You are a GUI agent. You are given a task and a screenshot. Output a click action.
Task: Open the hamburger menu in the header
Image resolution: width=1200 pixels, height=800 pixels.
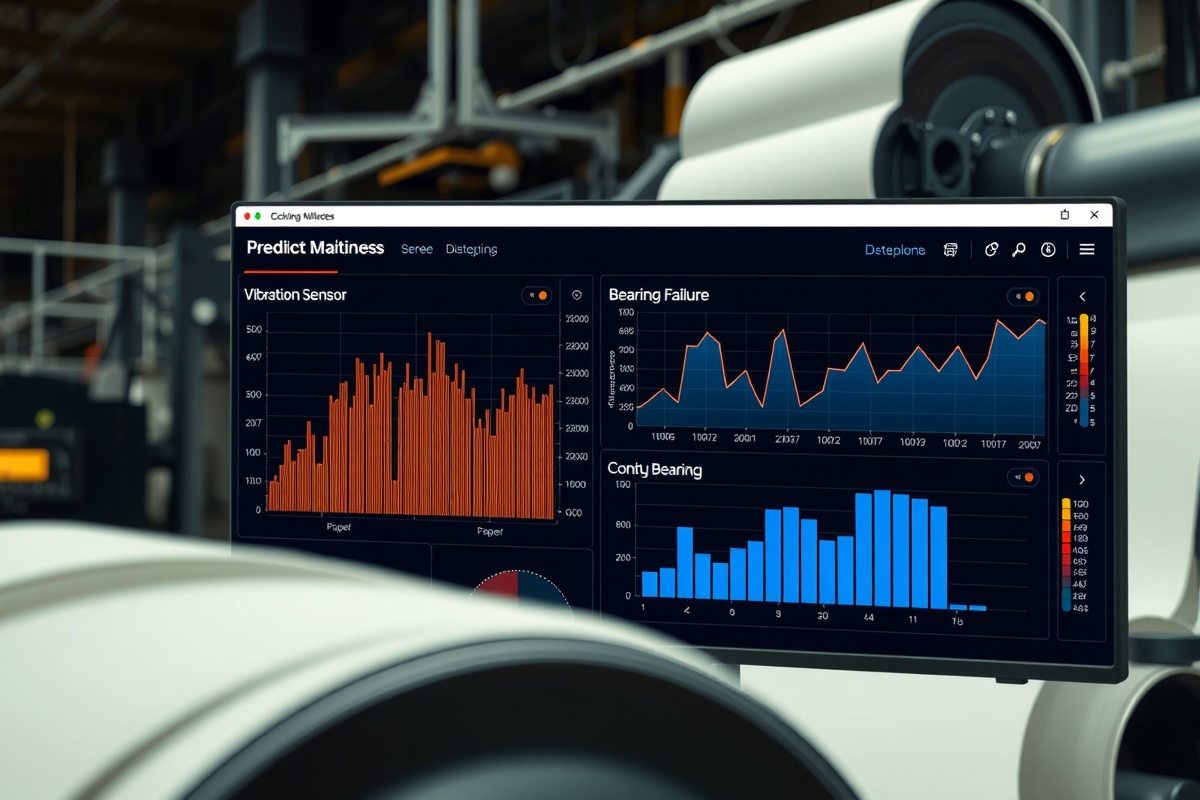1087,250
